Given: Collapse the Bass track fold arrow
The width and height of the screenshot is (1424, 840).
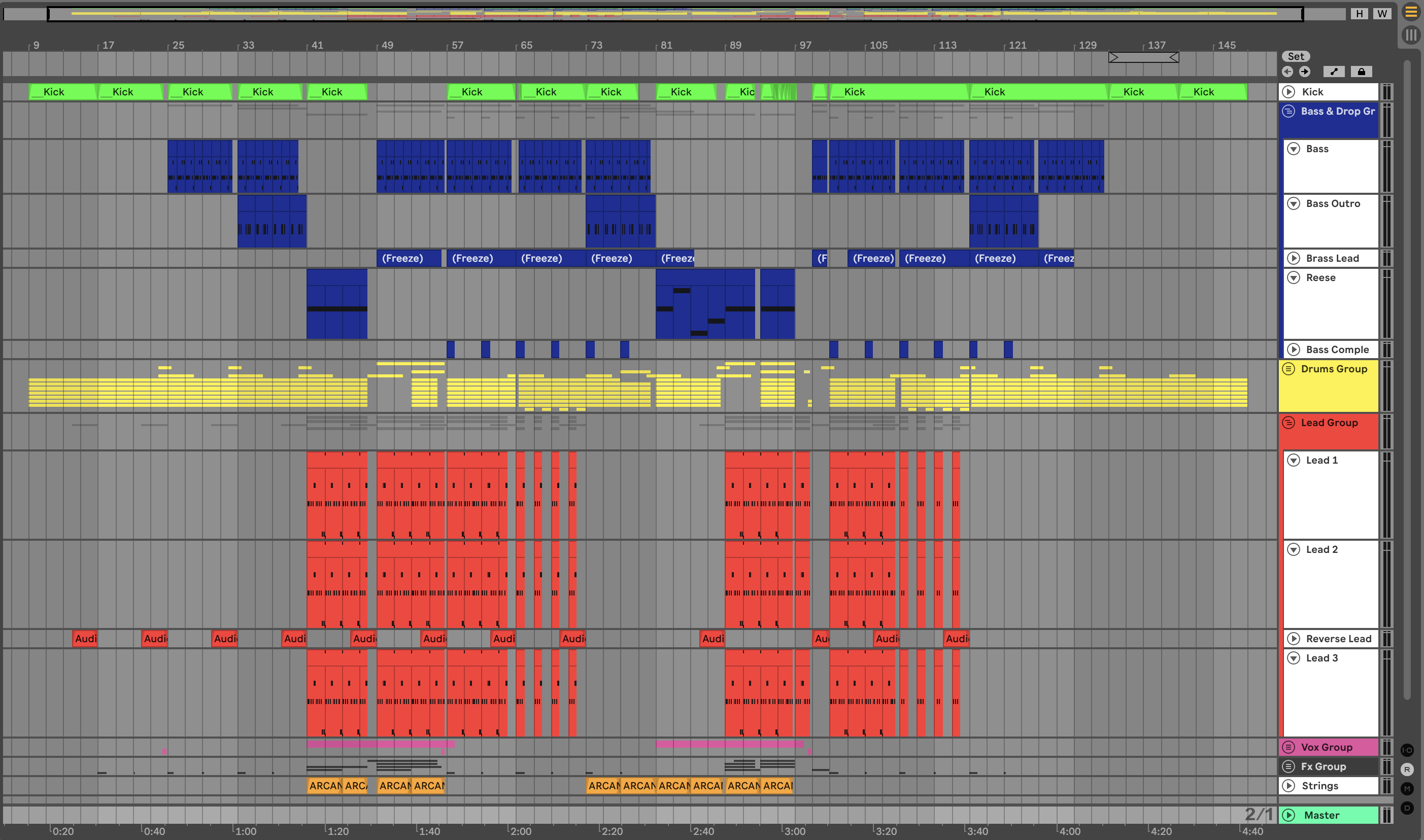Looking at the screenshot, I should [x=1293, y=149].
